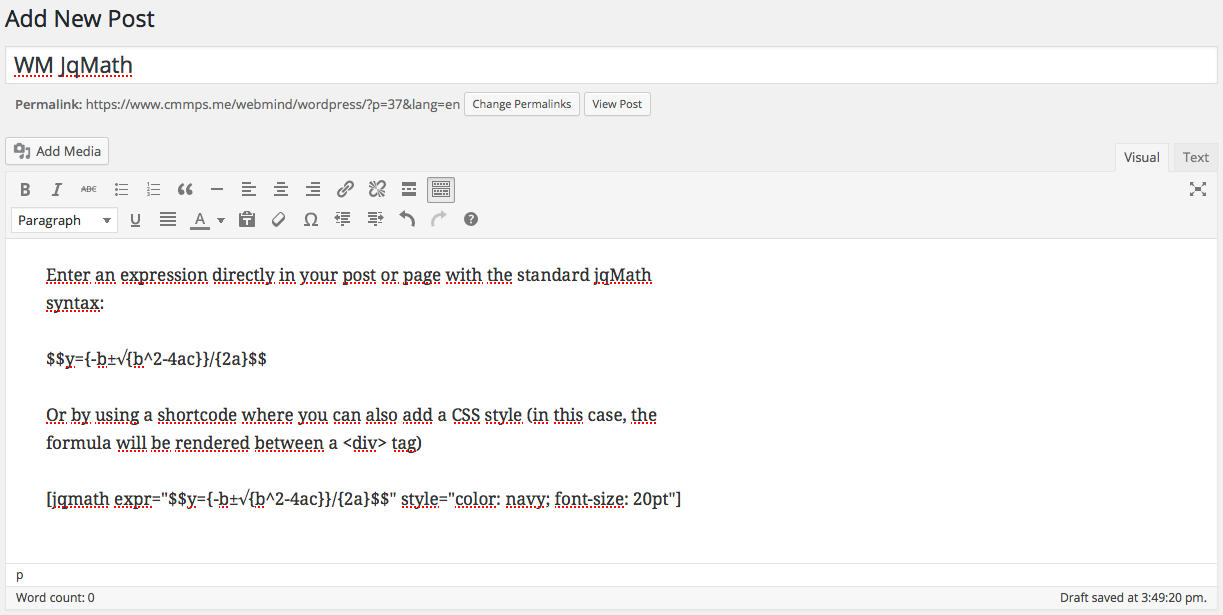The width and height of the screenshot is (1223, 615).
Task: Redo the last edit
Action: [439, 219]
